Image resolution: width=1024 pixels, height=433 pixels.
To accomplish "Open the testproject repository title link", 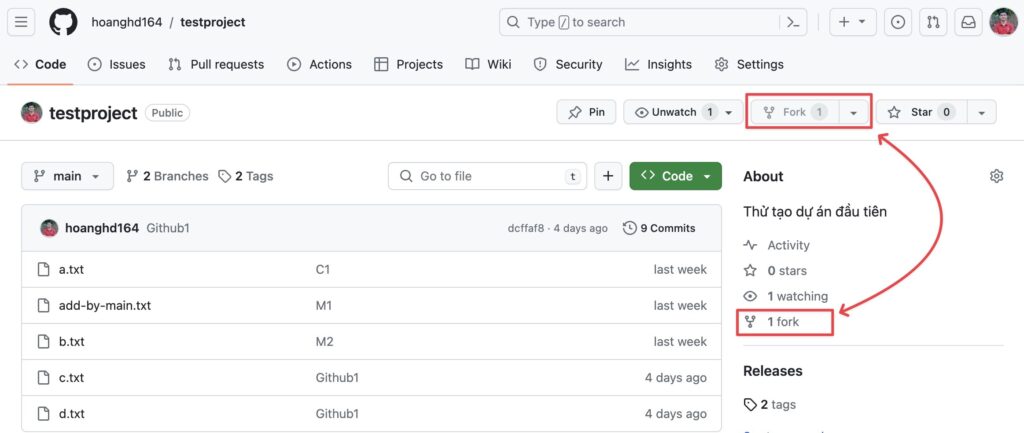I will (x=93, y=113).
